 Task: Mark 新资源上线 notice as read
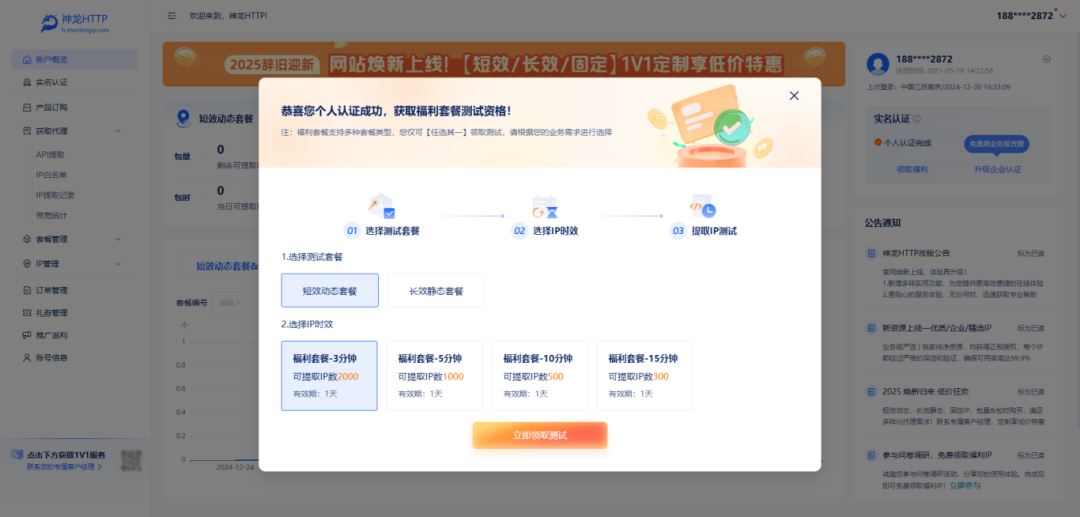pyautogui.click(x=1031, y=328)
